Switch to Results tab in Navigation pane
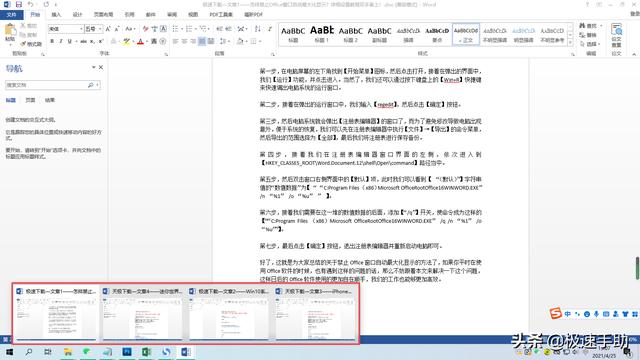Viewport: 640px width, 360px height. [x=50, y=100]
